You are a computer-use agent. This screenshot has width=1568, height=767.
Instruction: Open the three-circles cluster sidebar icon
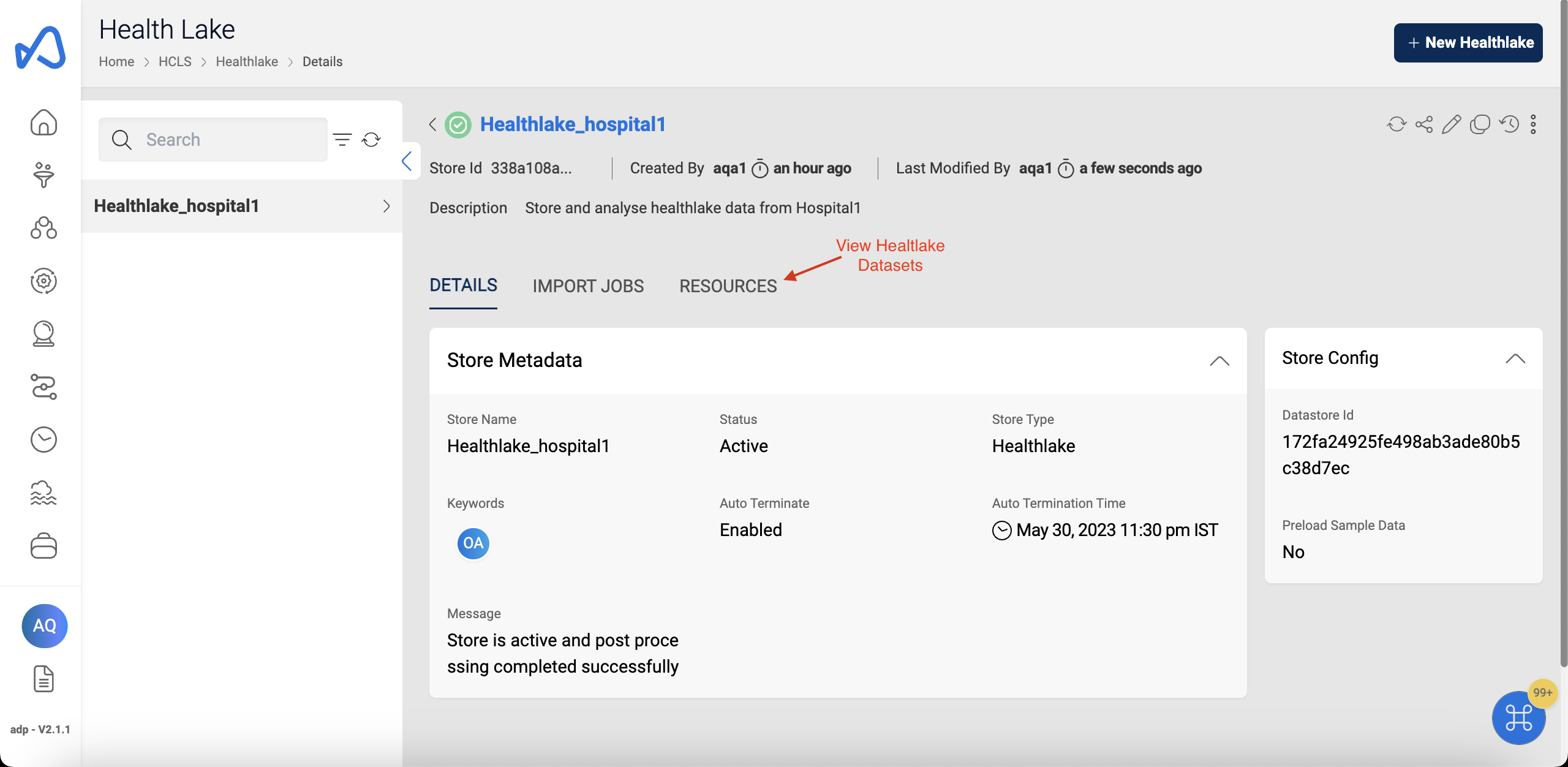[43, 228]
